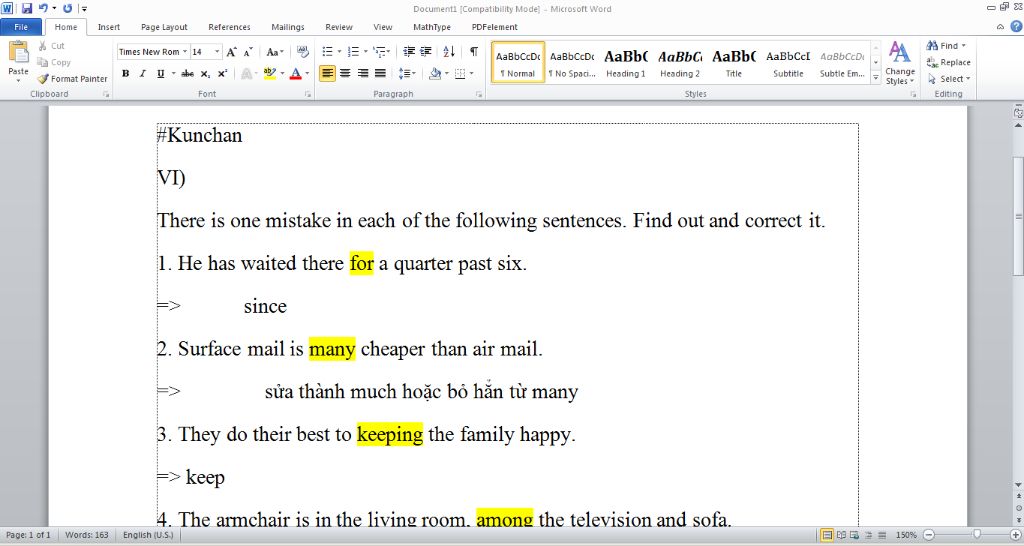The image size is (1024, 546).
Task: Click Numbering list icon
Action: 353,52
